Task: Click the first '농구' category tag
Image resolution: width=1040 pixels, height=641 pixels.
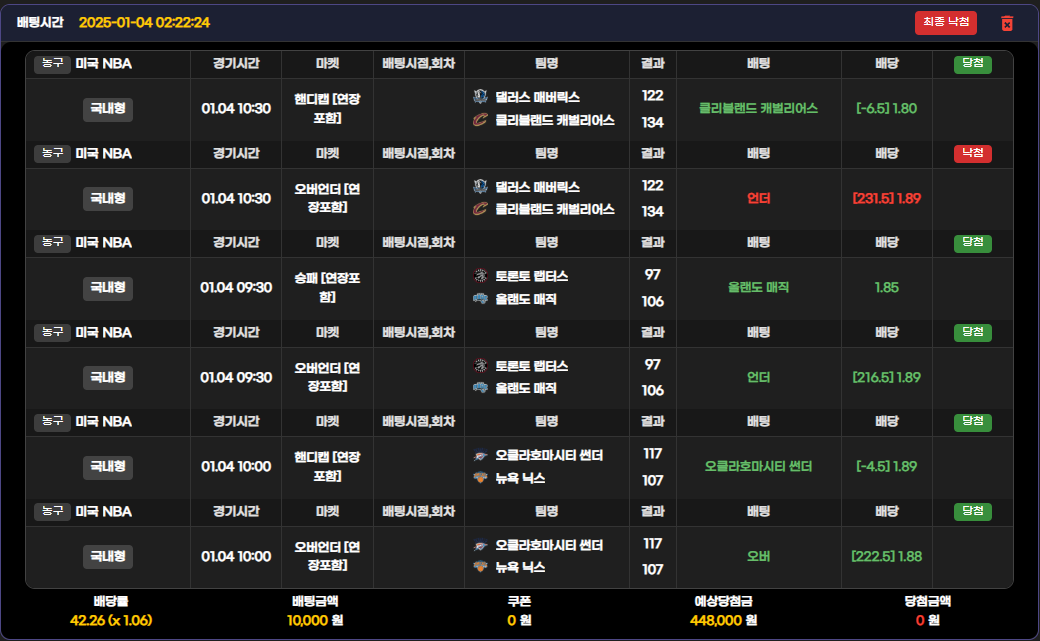Action: [52, 64]
